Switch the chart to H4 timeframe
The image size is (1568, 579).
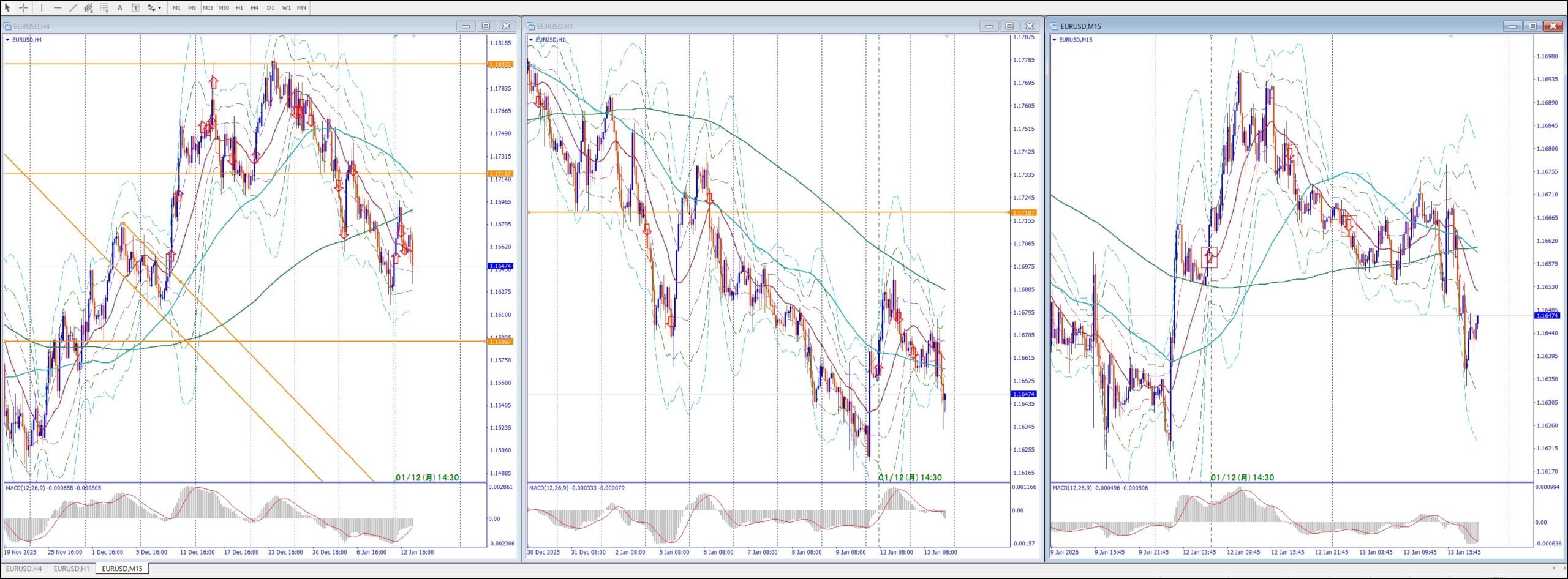point(255,8)
